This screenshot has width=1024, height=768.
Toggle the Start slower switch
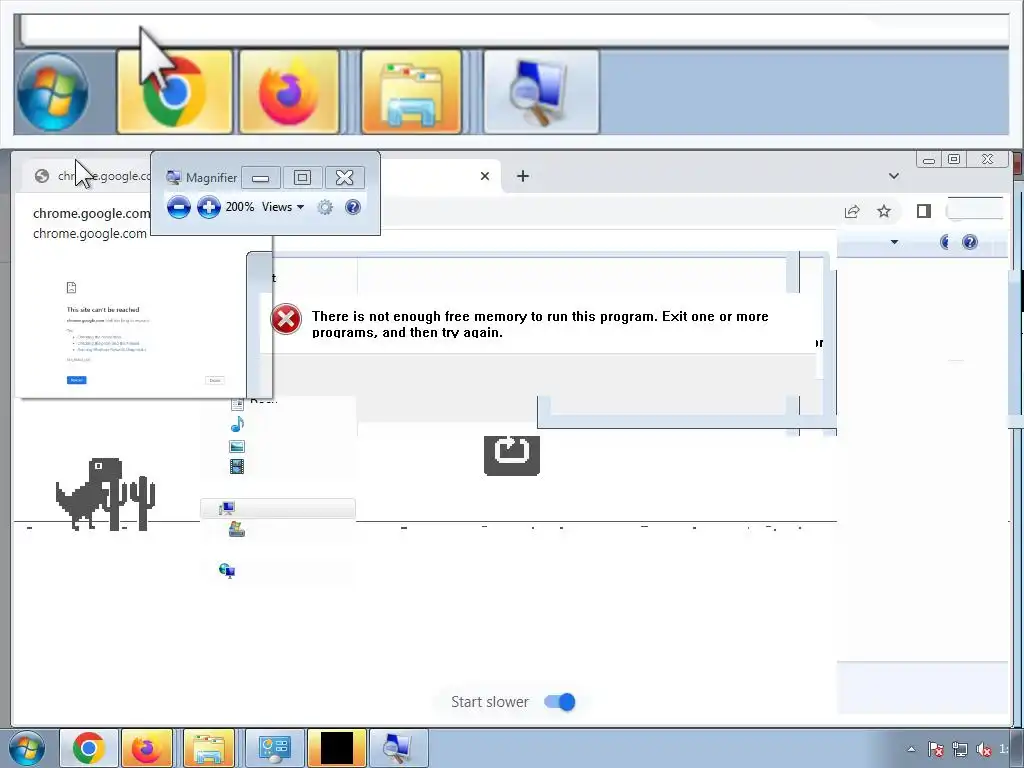pyautogui.click(x=560, y=702)
